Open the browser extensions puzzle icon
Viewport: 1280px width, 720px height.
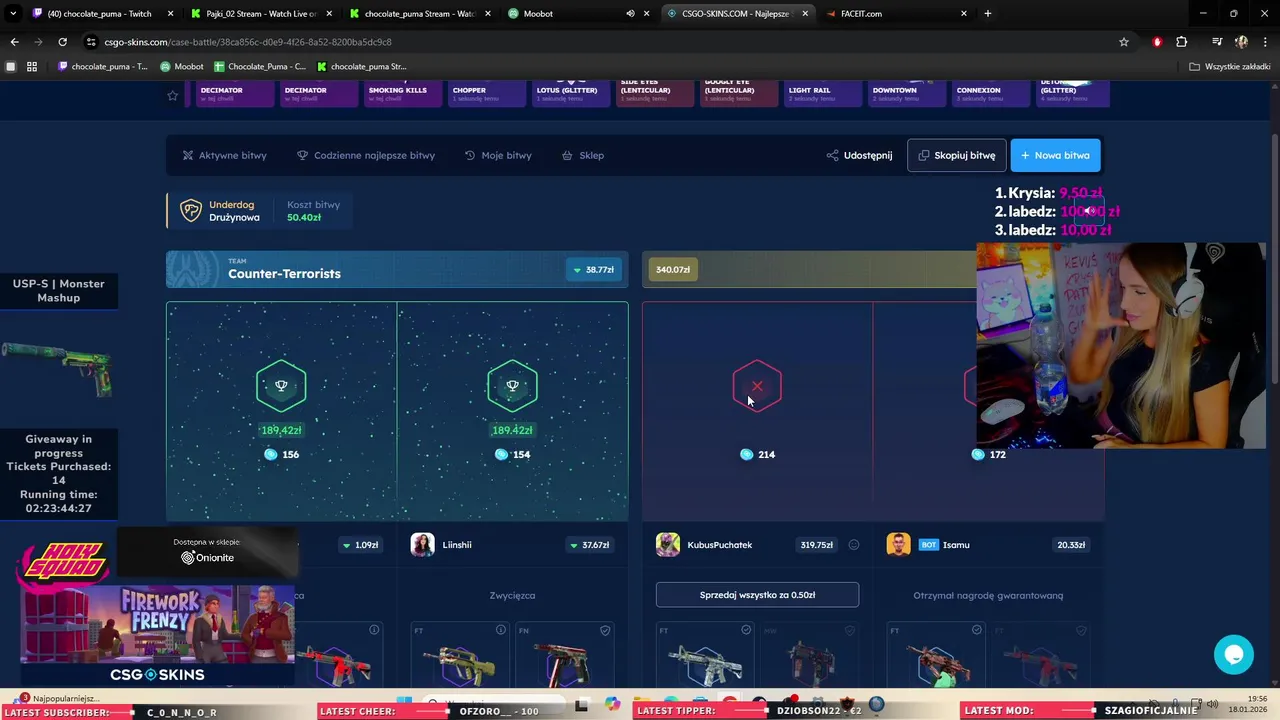point(1182,42)
